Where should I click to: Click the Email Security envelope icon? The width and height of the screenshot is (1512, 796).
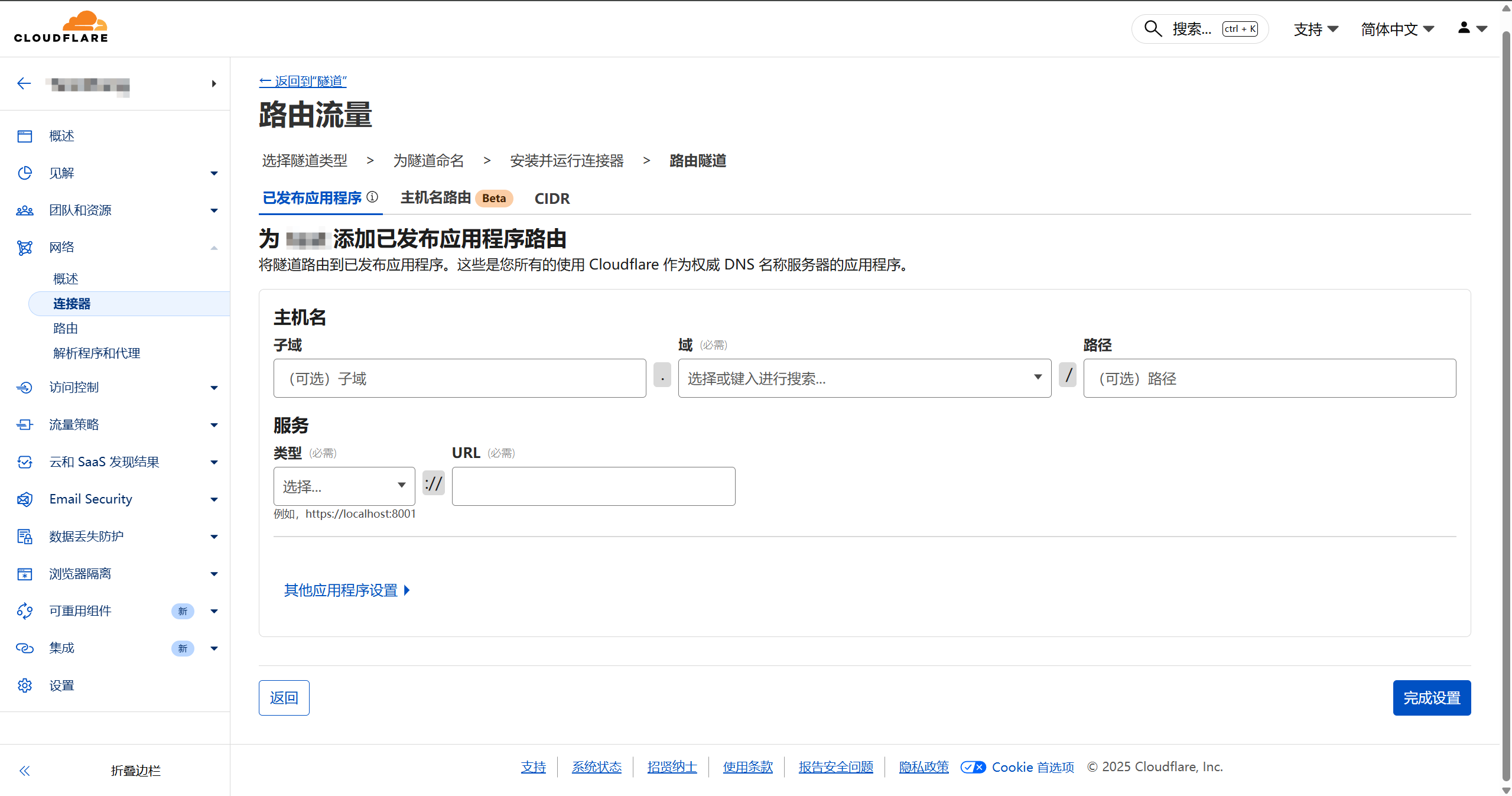(x=24, y=499)
